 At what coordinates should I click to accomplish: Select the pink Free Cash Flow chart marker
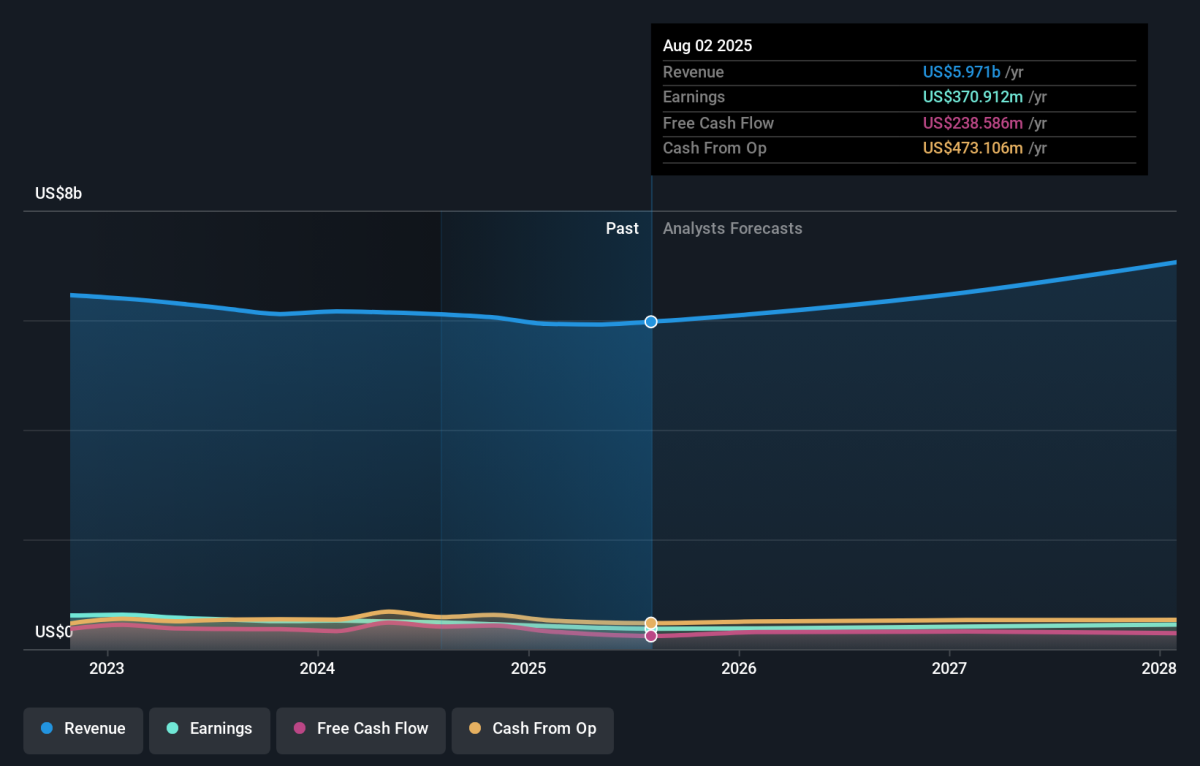click(651, 636)
